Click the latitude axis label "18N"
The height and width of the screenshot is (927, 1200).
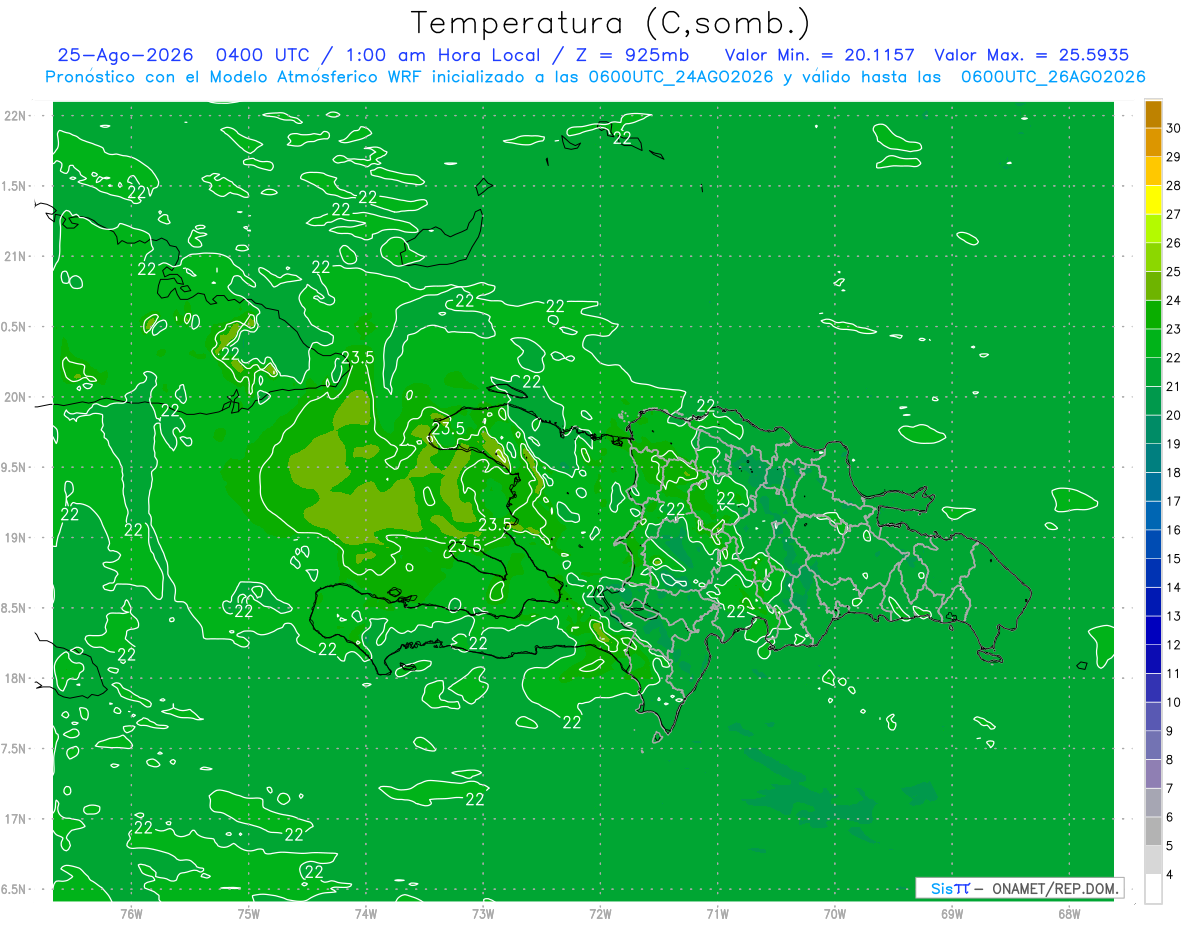click(17, 678)
